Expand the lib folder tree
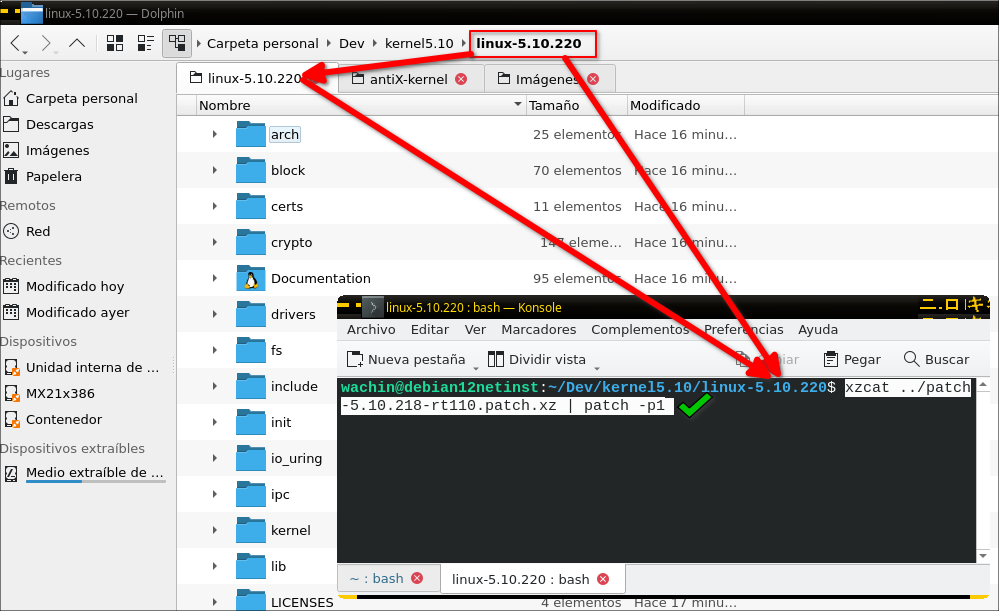This screenshot has width=999, height=611. [215, 566]
